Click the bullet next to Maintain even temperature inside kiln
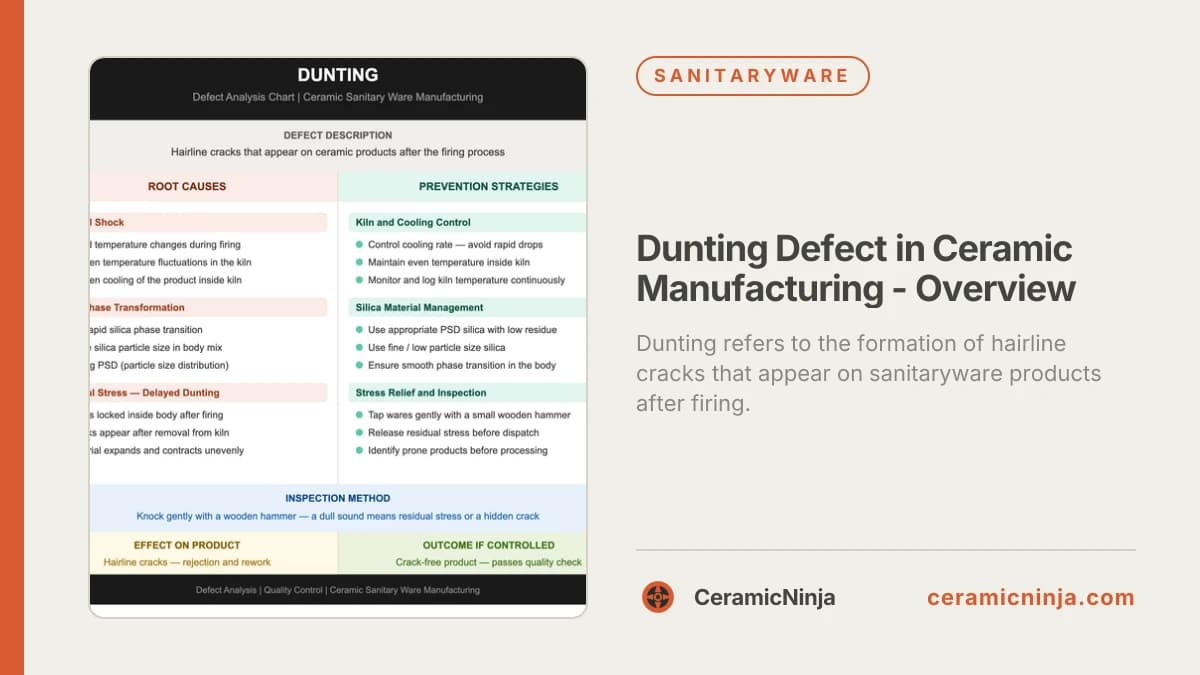Viewport: 1200px width, 675px height. 358,262
